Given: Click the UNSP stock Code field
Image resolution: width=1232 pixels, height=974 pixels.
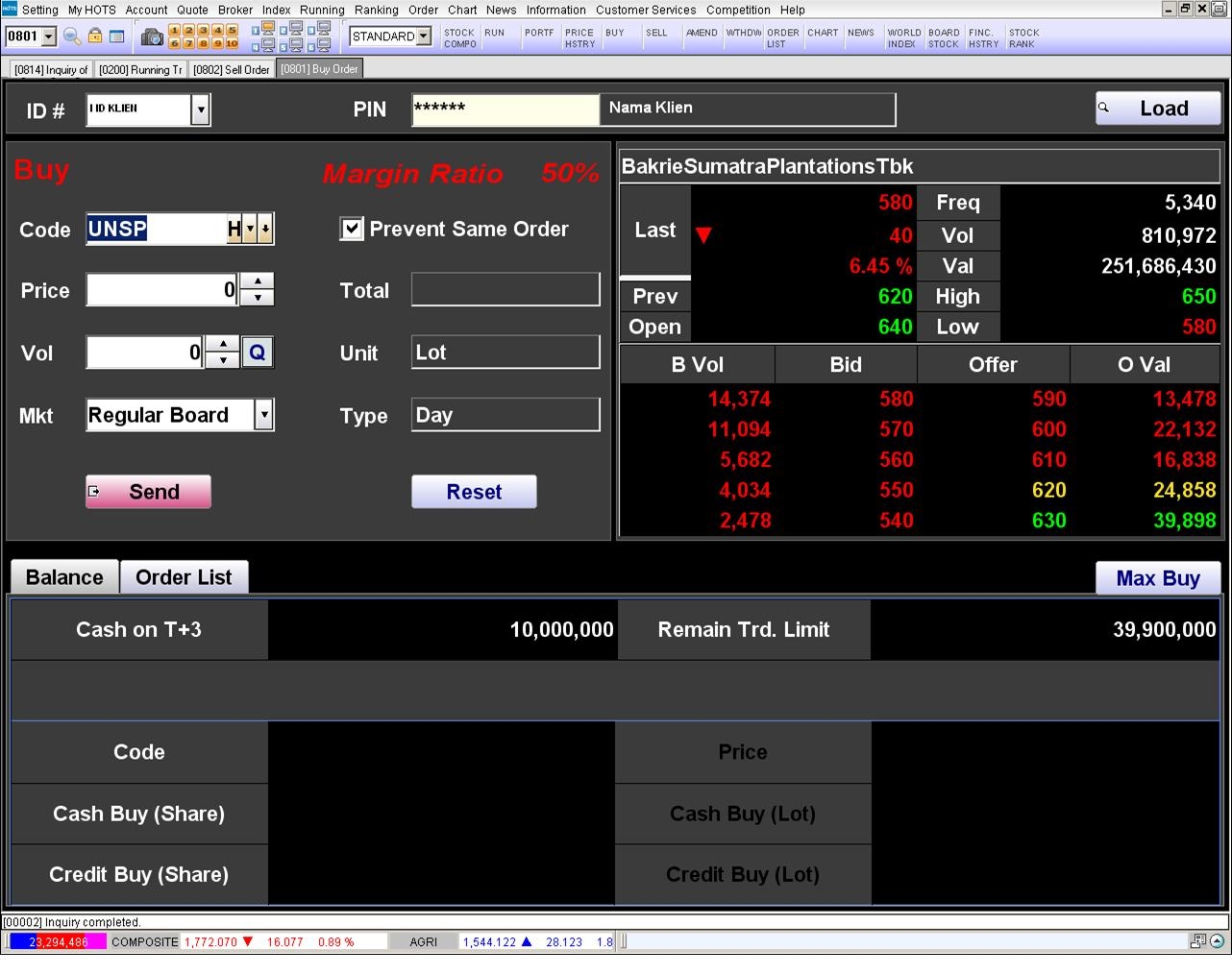Looking at the screenshot, I should (156, 229).
